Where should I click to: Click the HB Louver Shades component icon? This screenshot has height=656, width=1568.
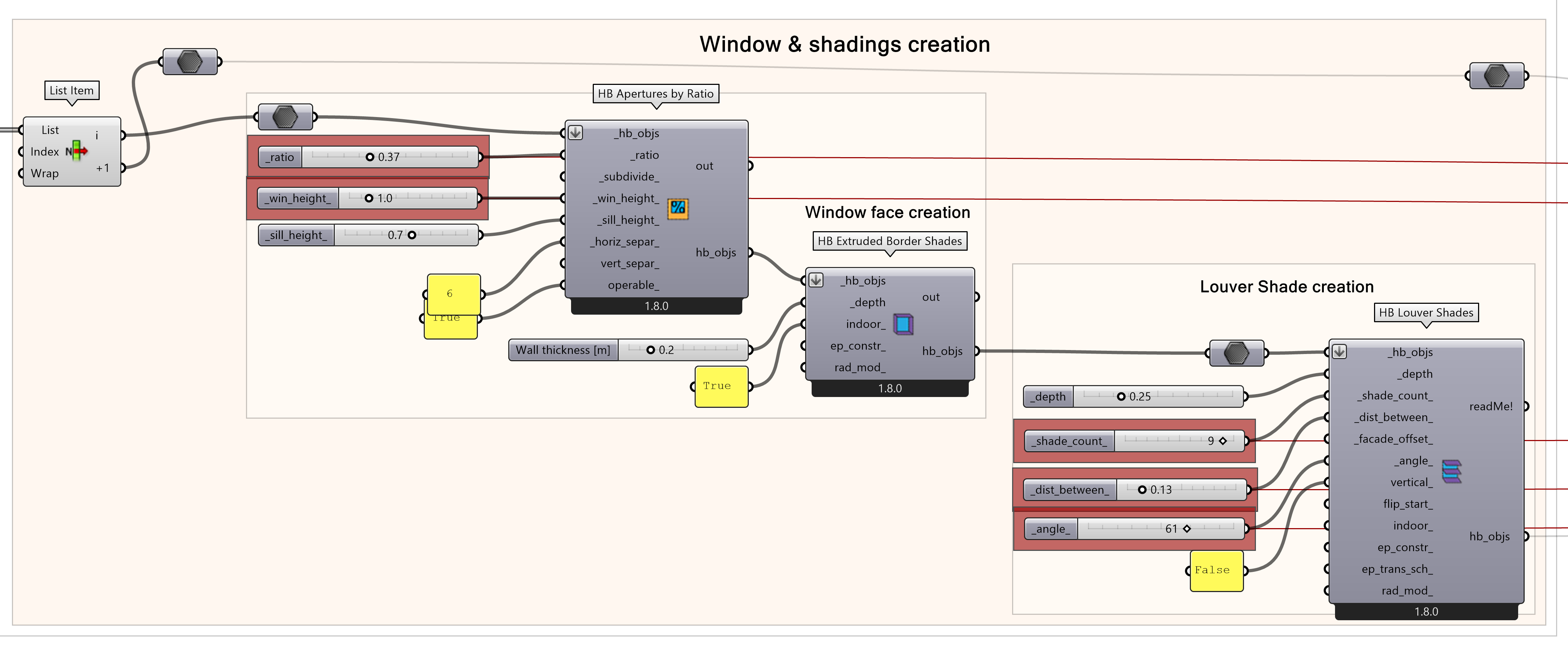click(1451, 472)
